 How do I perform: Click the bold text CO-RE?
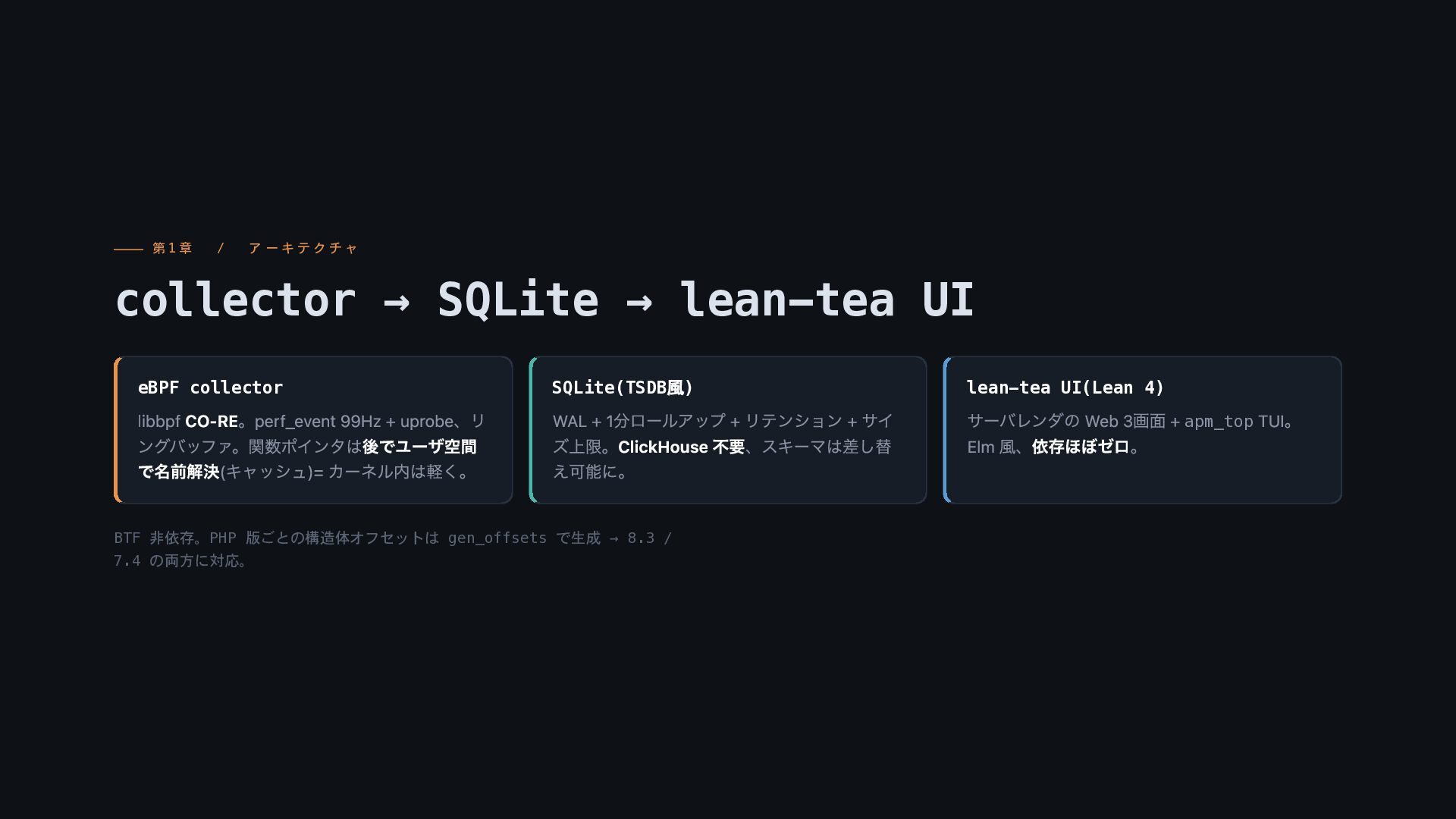(212, 422)
